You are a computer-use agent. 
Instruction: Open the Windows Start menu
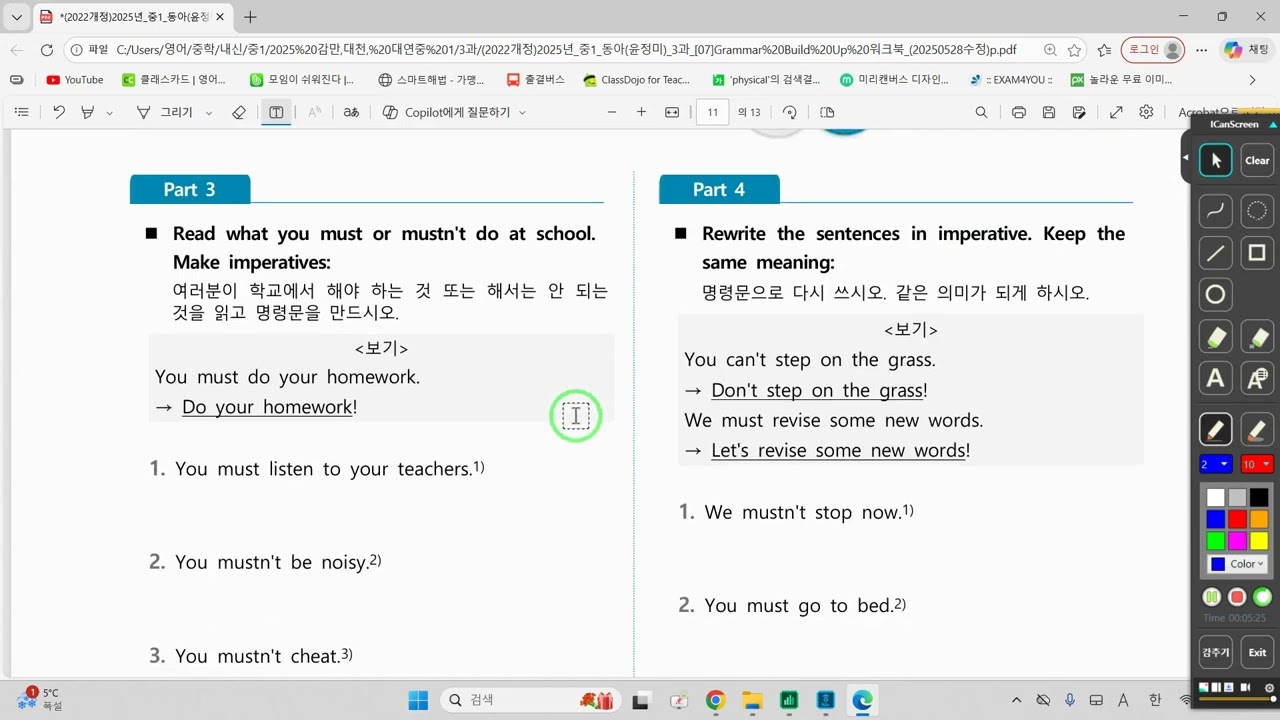click(418, 700)
